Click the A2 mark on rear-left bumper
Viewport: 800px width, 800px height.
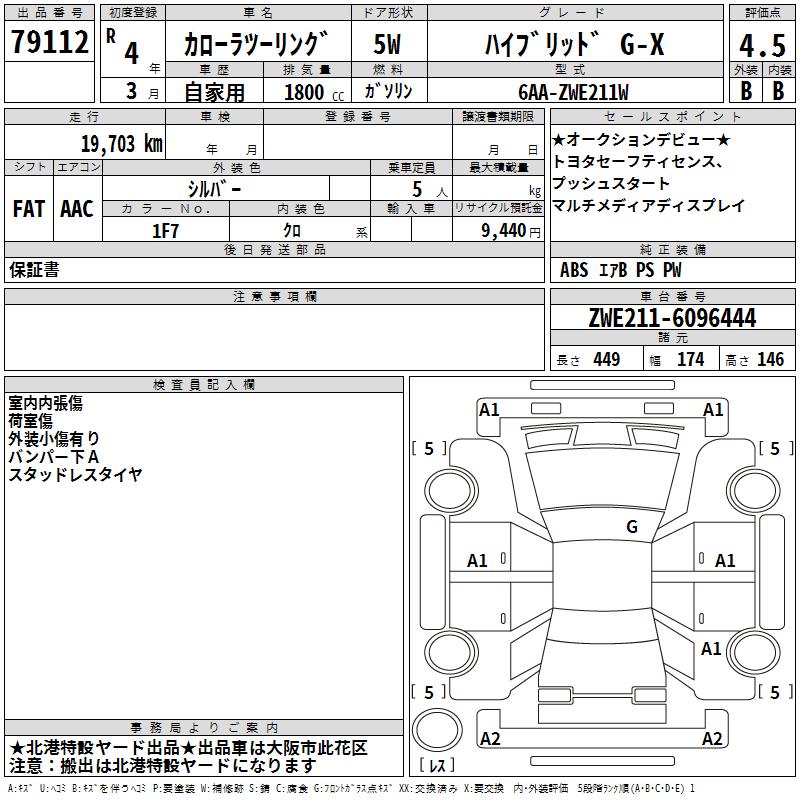490,738
